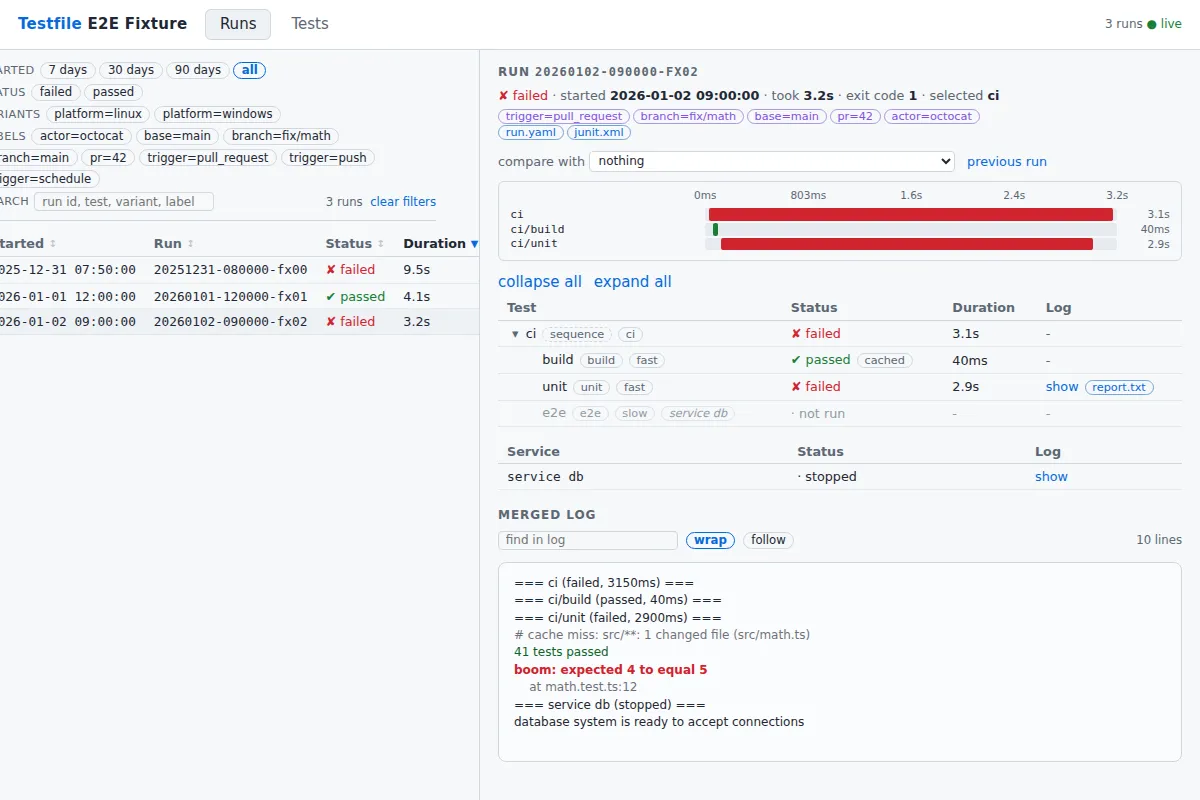This screenshot has width=1200, height=800.
Task: Toggle the passed status filter chip
Action: (x=113, y=92)
